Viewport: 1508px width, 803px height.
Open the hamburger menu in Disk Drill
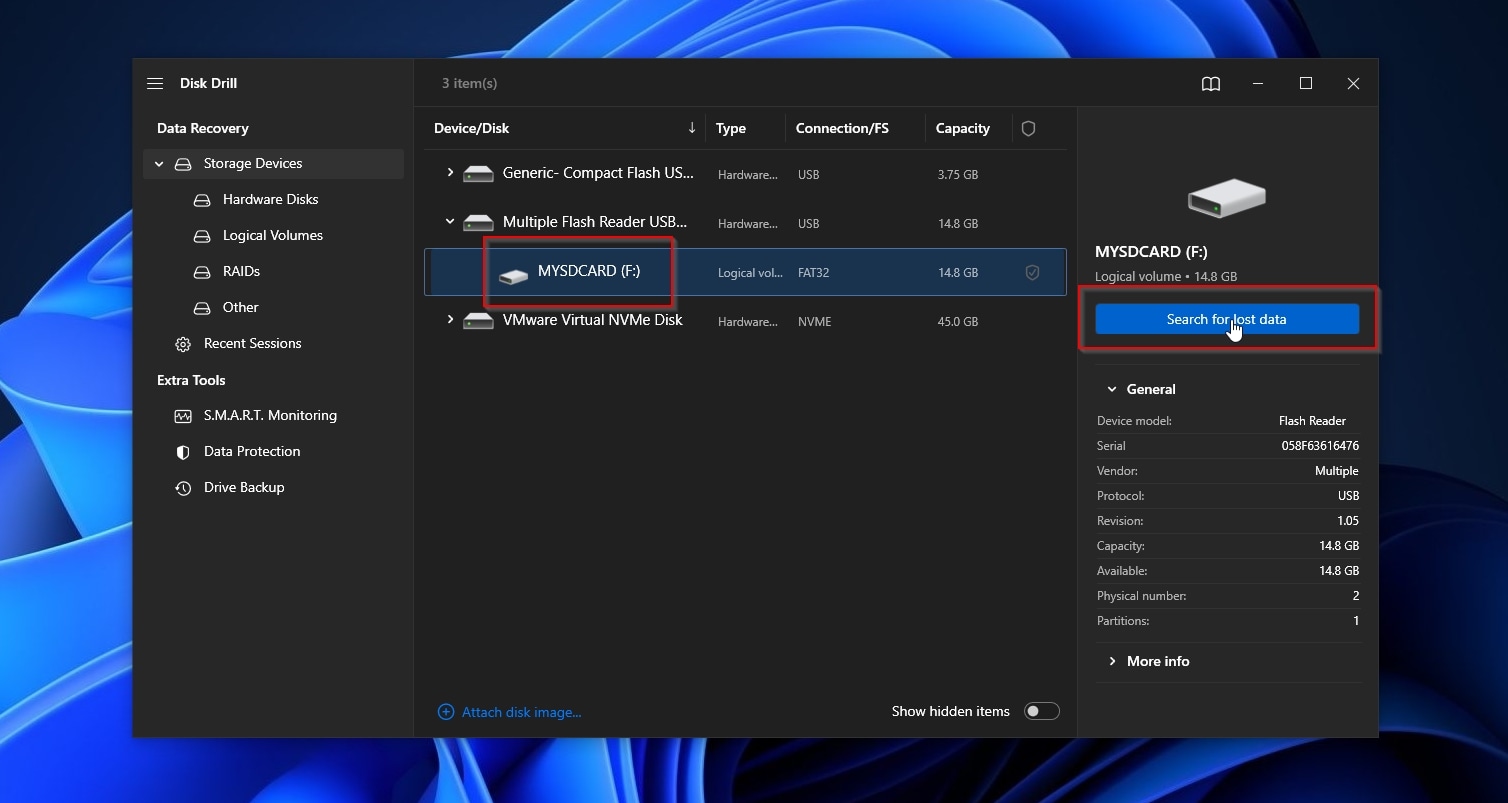[x=155, y=83]
